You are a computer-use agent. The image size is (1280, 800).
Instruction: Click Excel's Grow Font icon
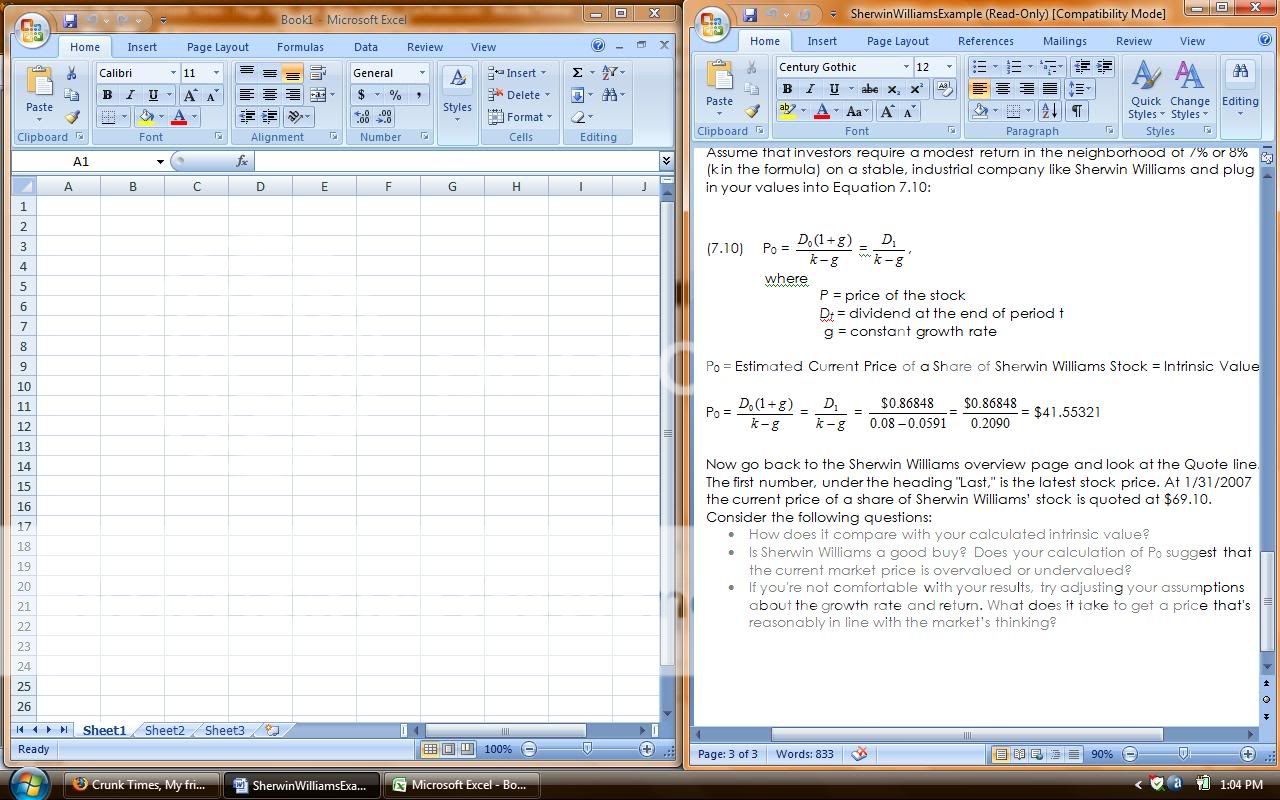tap(190, 95)
